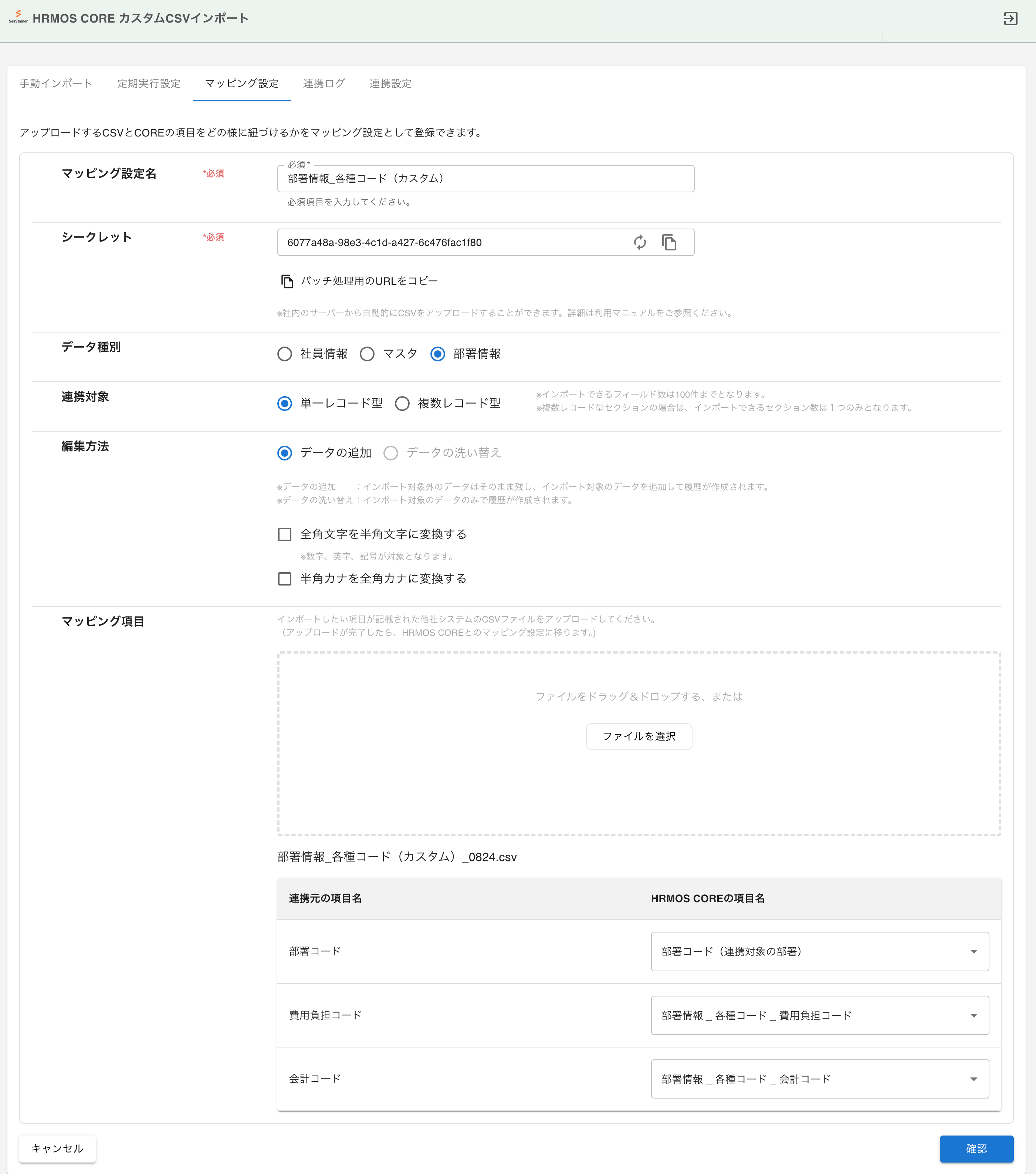This screenshot has height=1174, width=1036.
Task: Click the 費用負担コード source item cell
Action: [x=325, y=1015]
